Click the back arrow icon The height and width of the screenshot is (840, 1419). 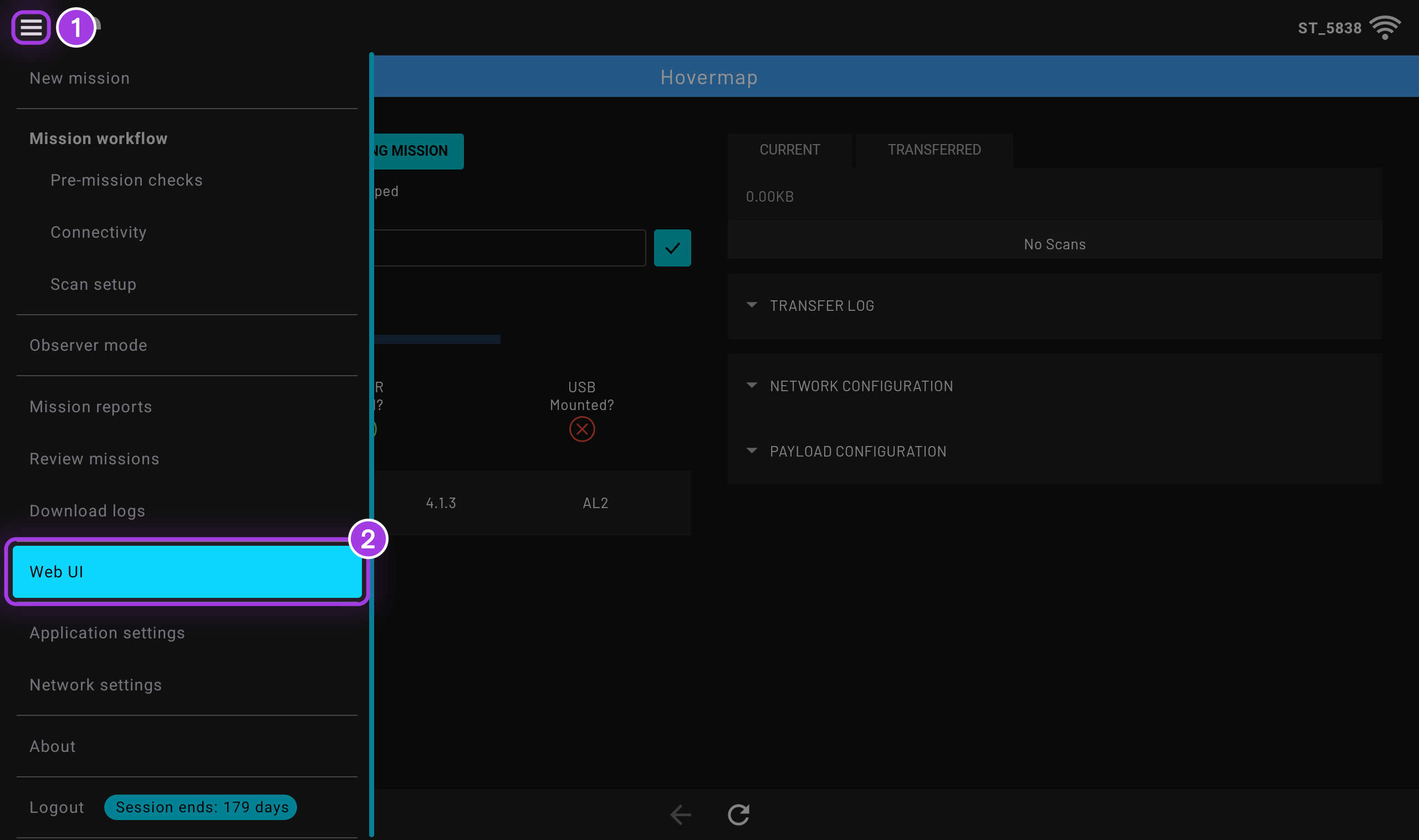(x=681, y=815)
